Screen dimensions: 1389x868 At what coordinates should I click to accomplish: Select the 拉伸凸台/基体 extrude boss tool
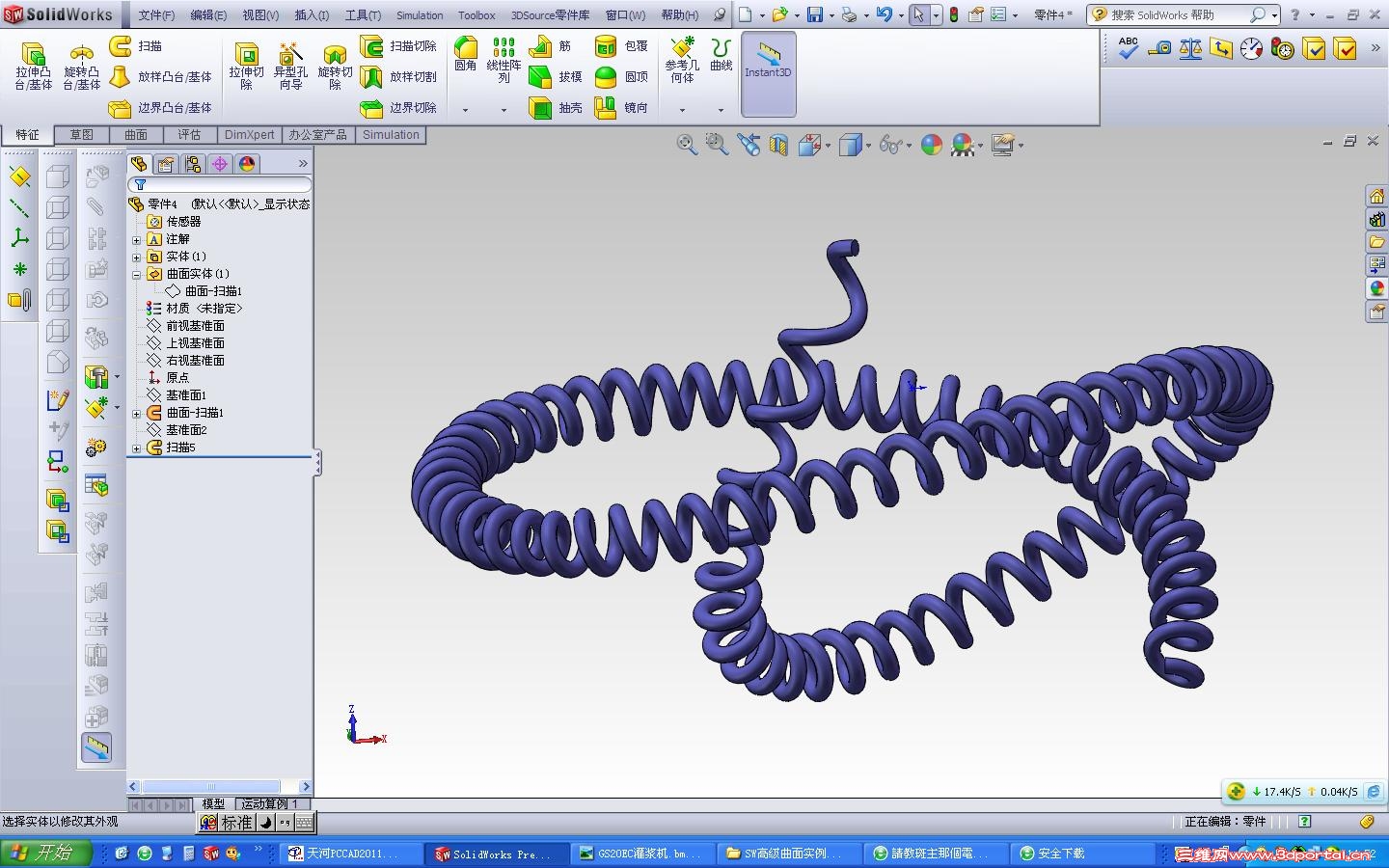coord(33,66)
